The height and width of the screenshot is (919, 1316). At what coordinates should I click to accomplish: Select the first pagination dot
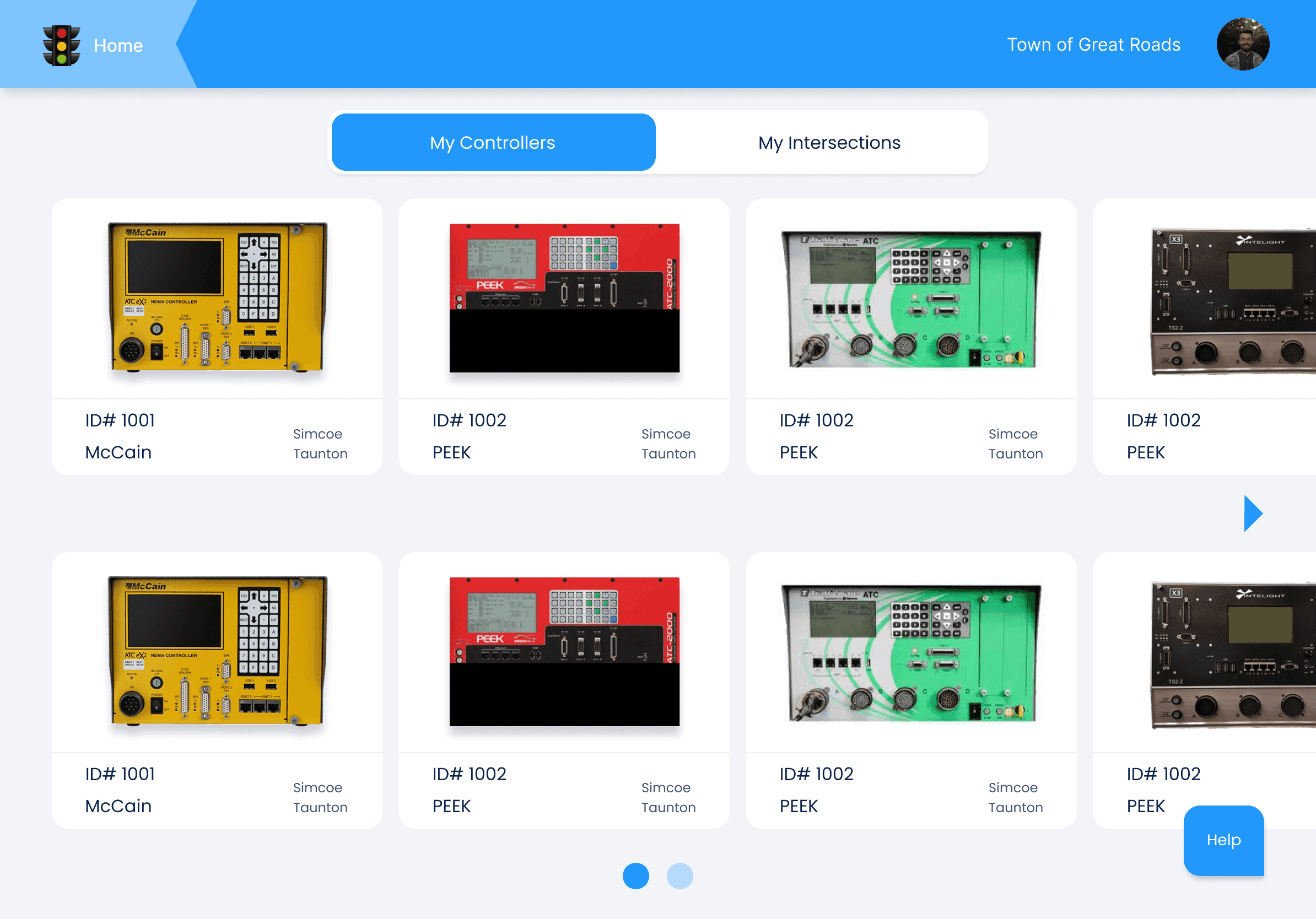635,875
